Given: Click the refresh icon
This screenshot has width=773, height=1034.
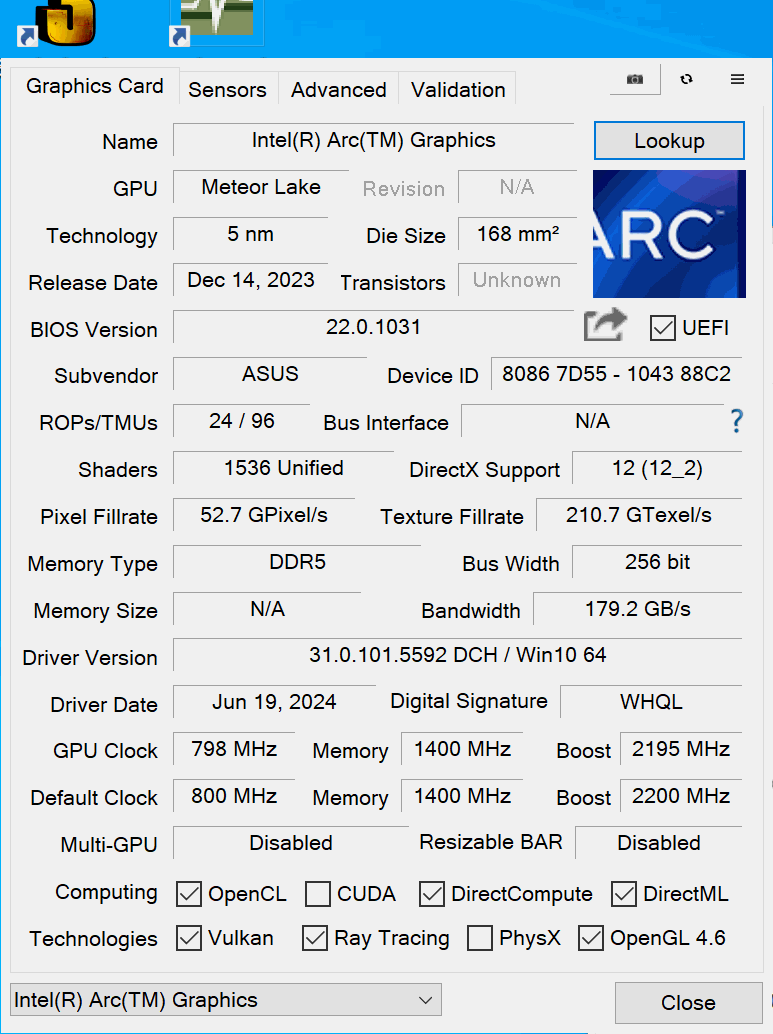Looking at the screenshot, I should [x=686, y=79].
